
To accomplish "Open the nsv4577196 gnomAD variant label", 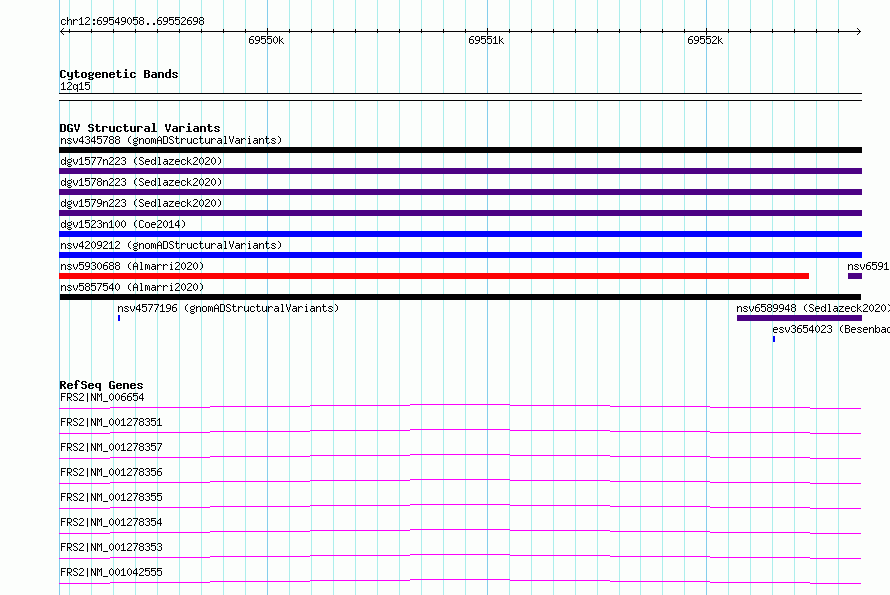I will coord(228,308).
